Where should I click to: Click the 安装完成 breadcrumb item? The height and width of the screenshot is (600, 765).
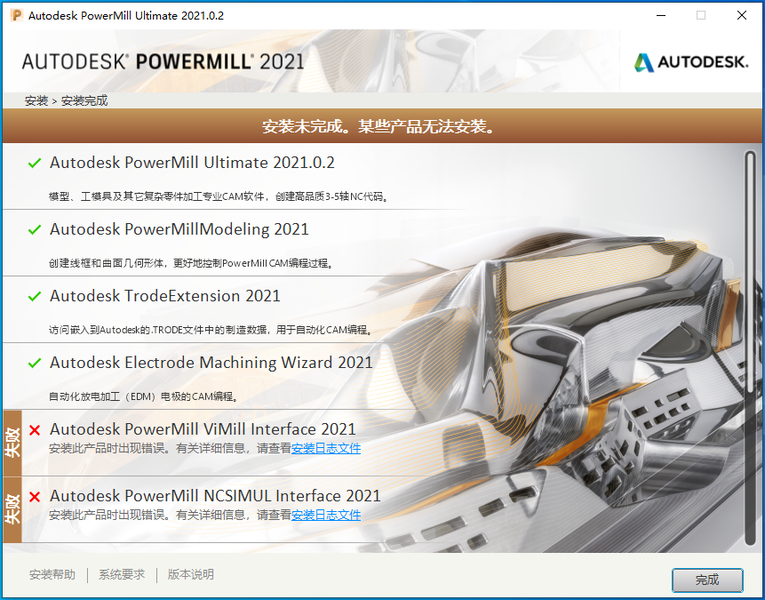84,101
